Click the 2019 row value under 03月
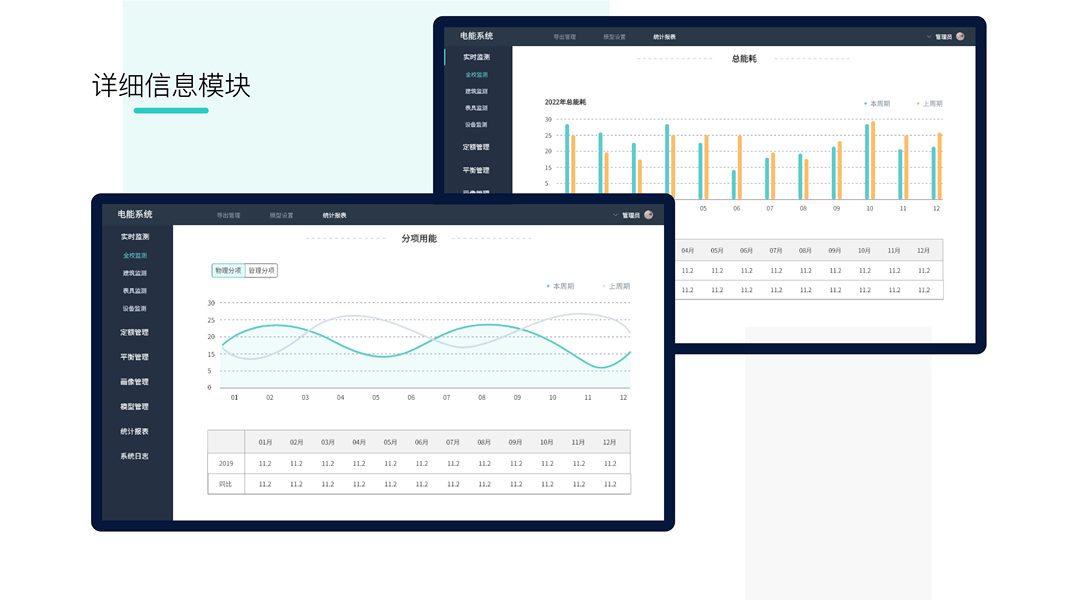The image size is (1066, 600). point(328,463)
